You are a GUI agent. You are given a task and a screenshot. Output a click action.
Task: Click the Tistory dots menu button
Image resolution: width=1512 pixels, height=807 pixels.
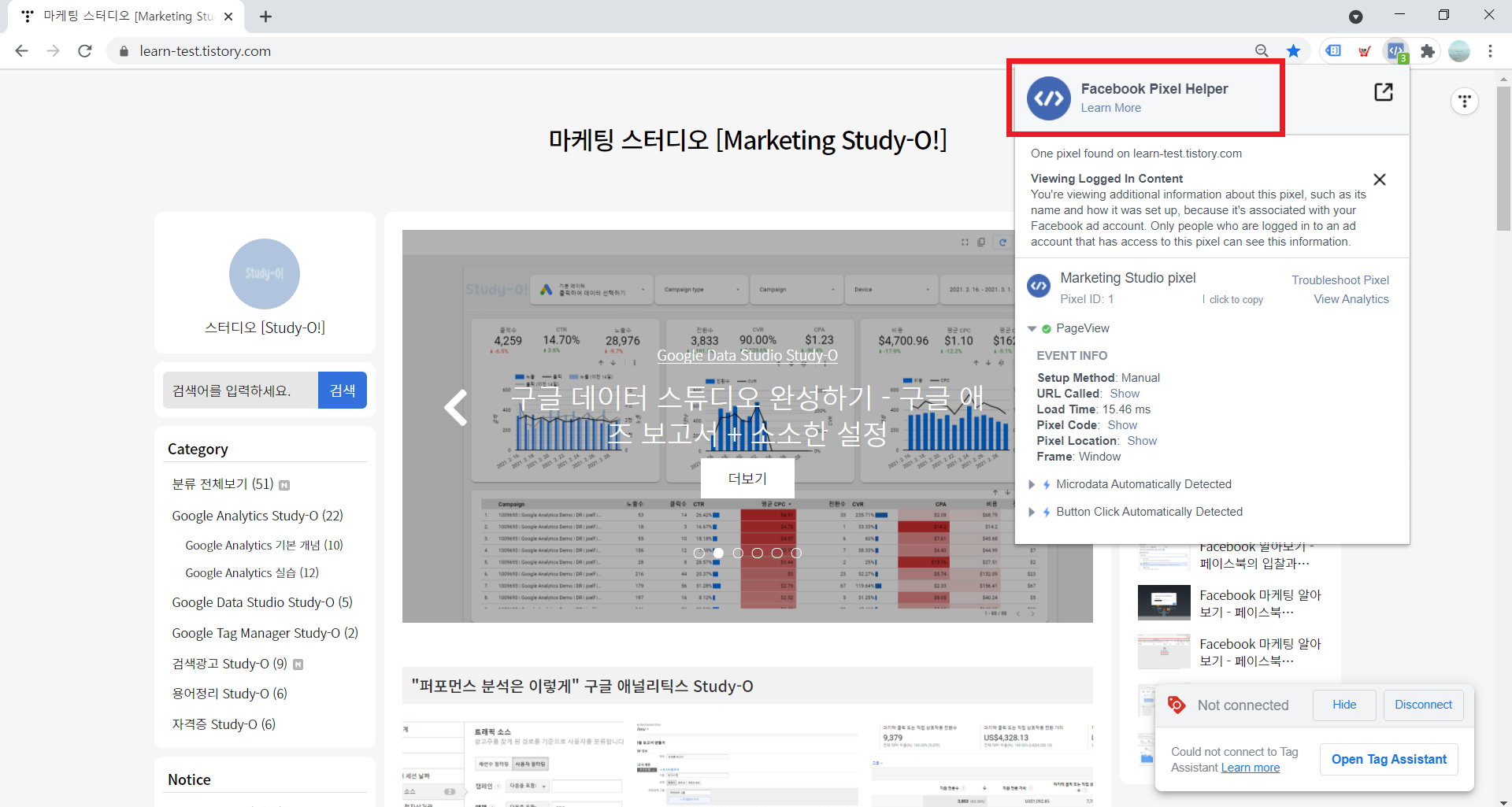tap(1465, 101)
